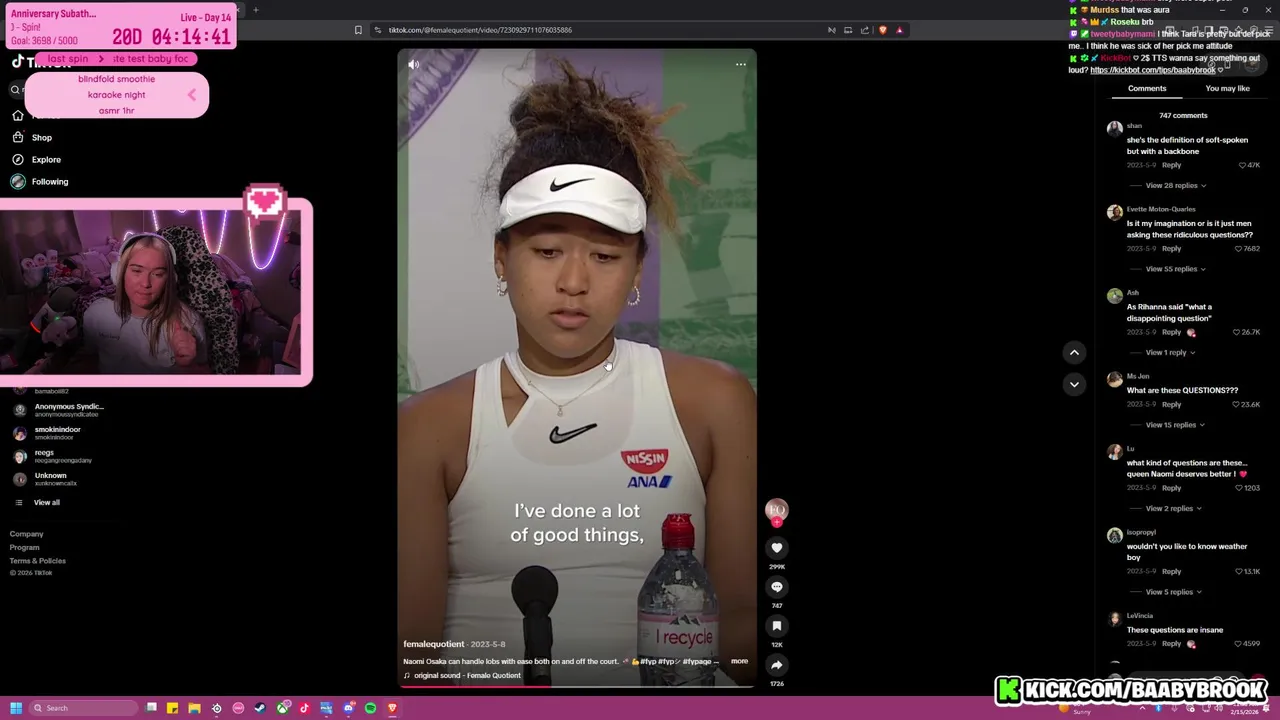Image resolution: width=1280 pixels, height=720 pixels.
Task: Like Ash's Rihanna comment heart
Action: click(x=1237, y=332)
